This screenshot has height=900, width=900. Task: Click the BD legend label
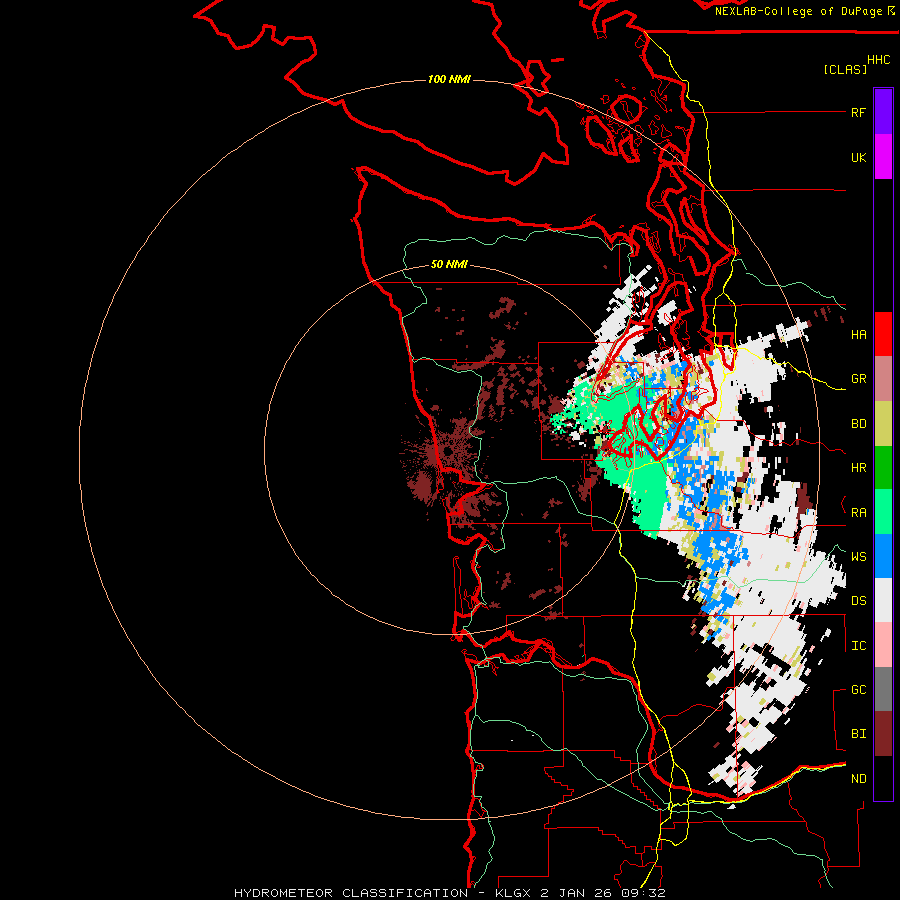(858, 424)
